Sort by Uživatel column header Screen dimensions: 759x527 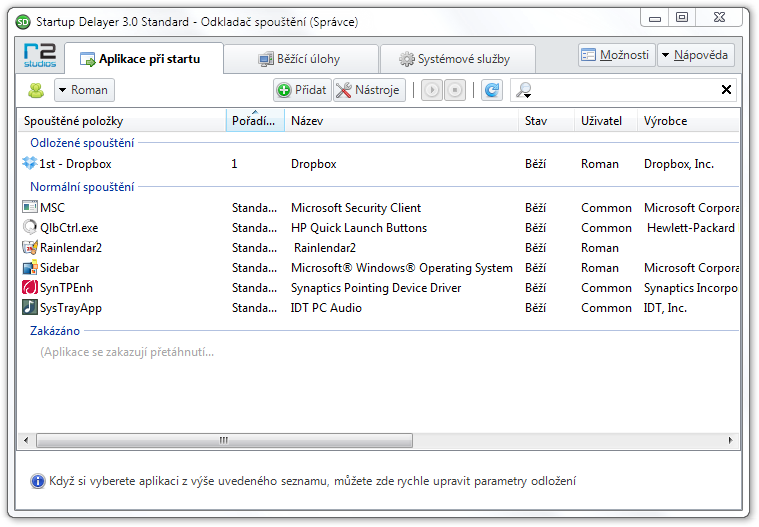[x=606, y=121]
